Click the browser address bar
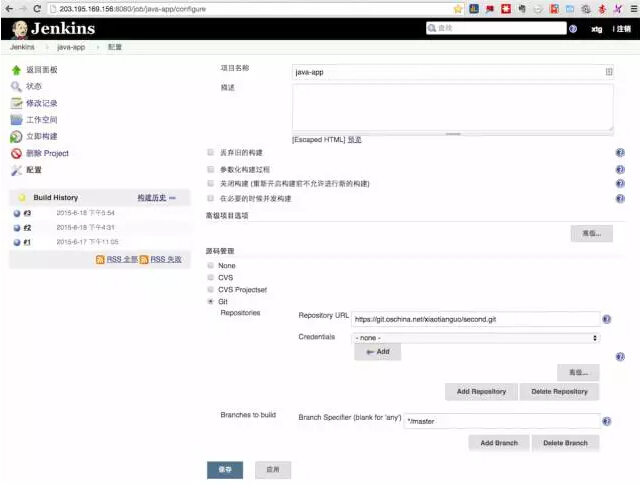The image size is (640, 486). tap(255, 9)
